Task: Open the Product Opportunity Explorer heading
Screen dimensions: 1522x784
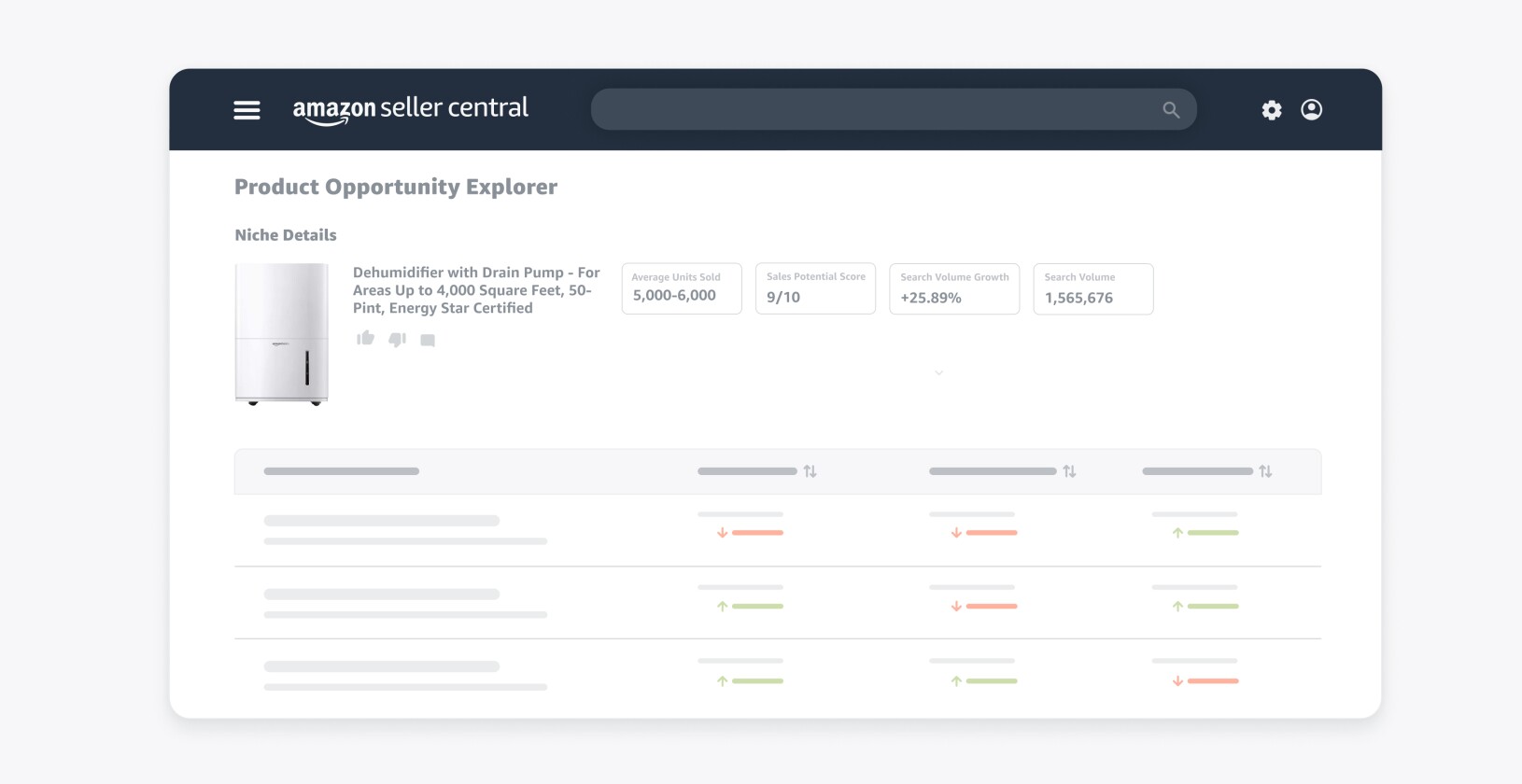Action: pyautogui.click(x=396, y=187)
